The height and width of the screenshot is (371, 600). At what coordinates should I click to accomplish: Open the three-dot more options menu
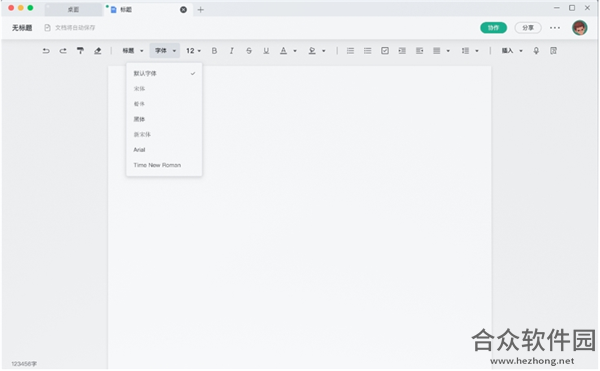tap(555, 28)
